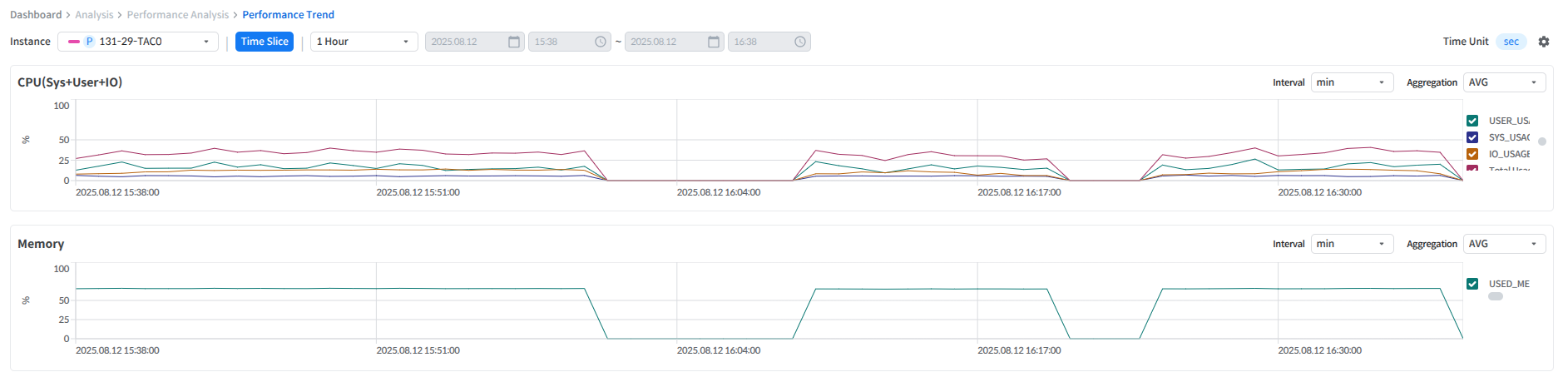The height and width of the screenshot is (377, 1568).
Task: Toggle the USED_MEMORY legend checkbox
Action: tap(1472, 284)
